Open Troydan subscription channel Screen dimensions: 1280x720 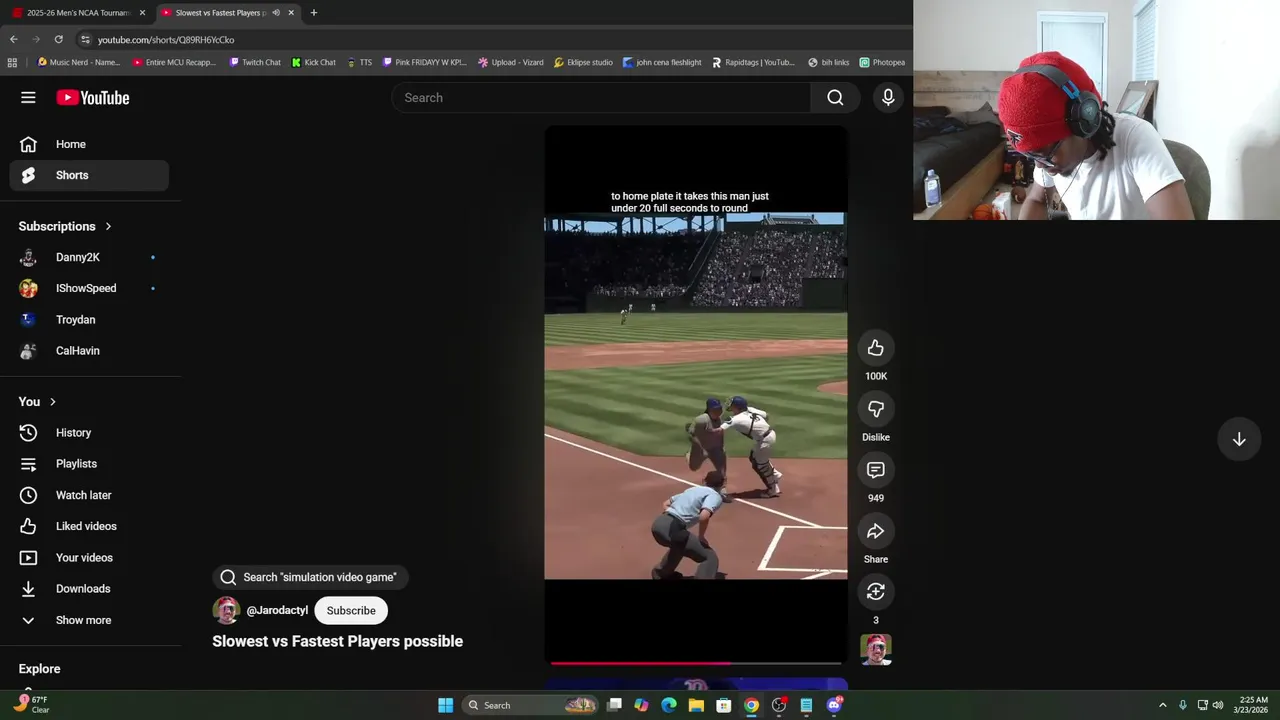coord(90,320)
